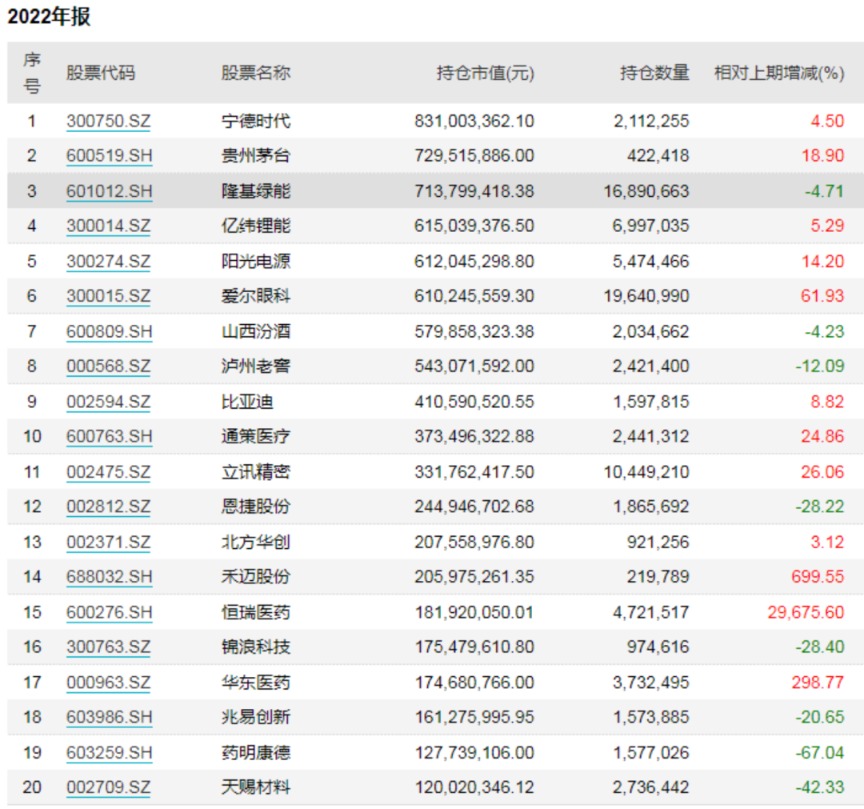This screenshot has width=864, height=809.
Task: Click stock code 688032.SH
Action: [x=108, y=577]
